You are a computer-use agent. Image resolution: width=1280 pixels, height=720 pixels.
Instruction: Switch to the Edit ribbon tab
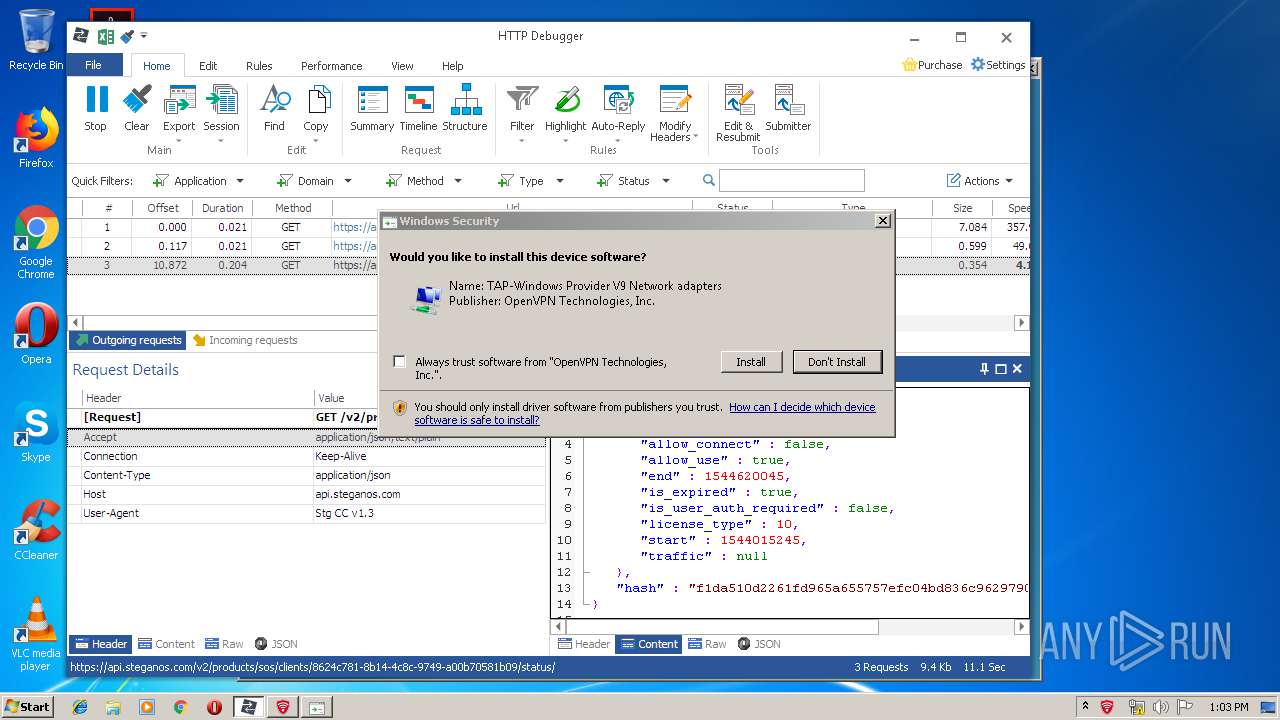point(208,66)
